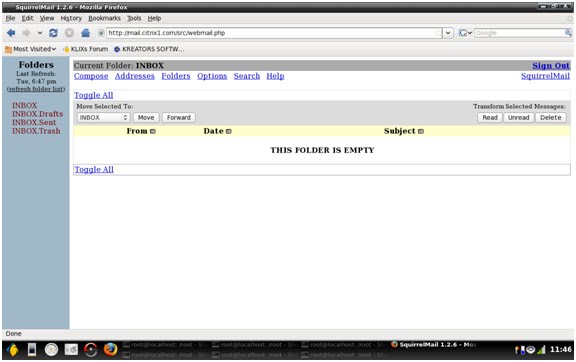Click the refresh folder list link

click(x=36, y=89)
